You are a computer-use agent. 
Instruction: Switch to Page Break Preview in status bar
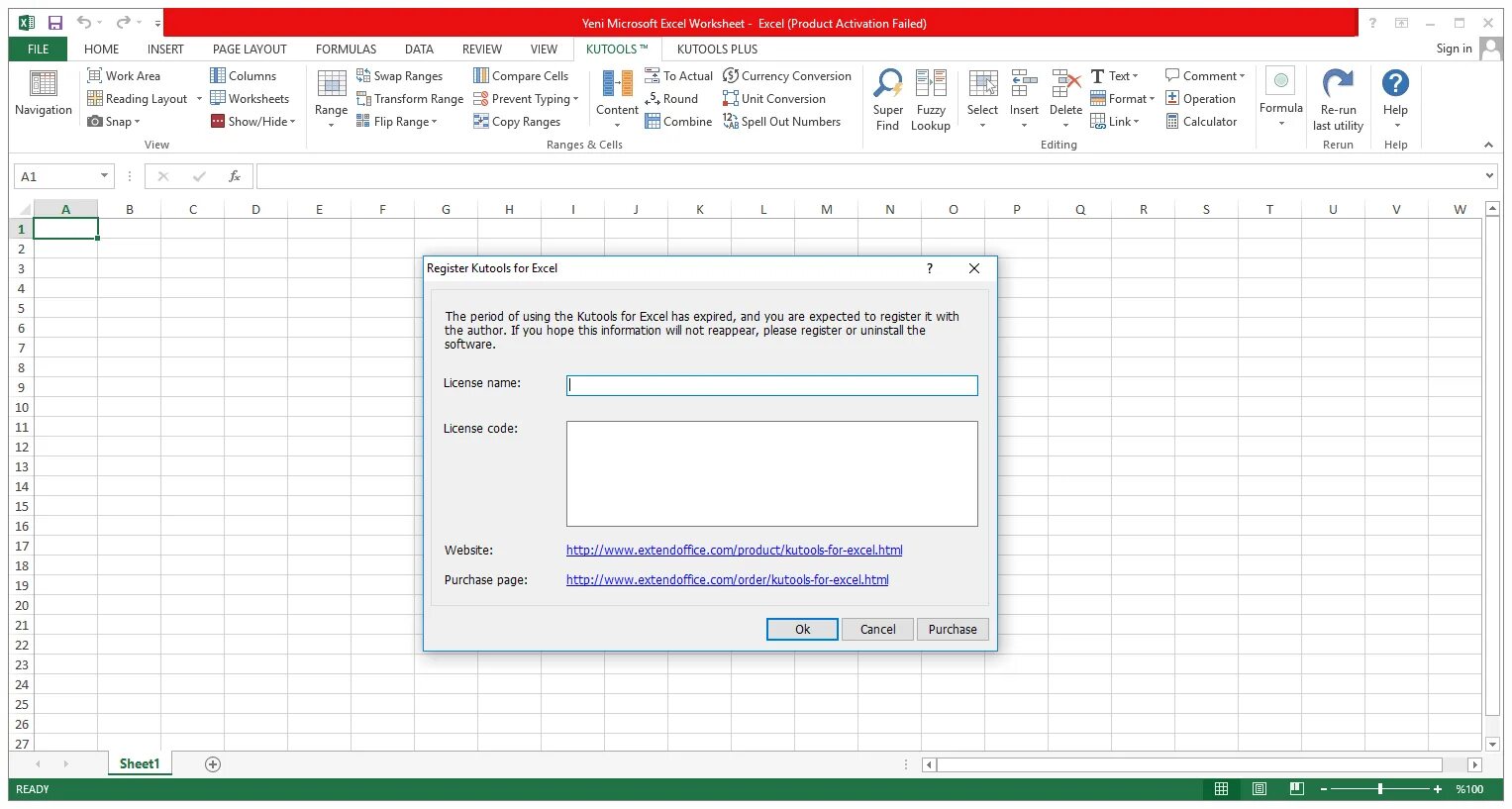(x=1296, y=789)
